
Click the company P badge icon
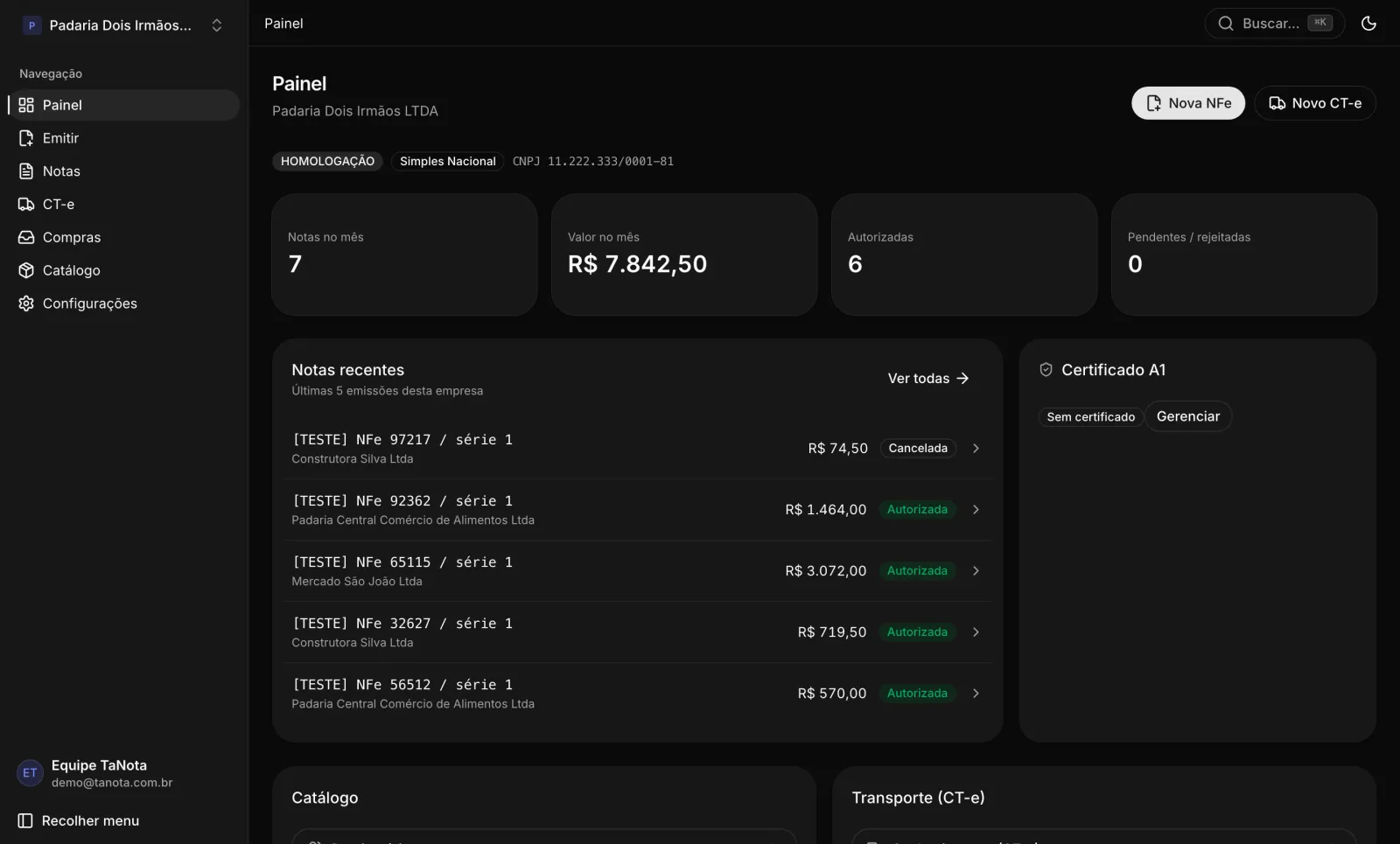pyautogui.click(x=31, y=25)
